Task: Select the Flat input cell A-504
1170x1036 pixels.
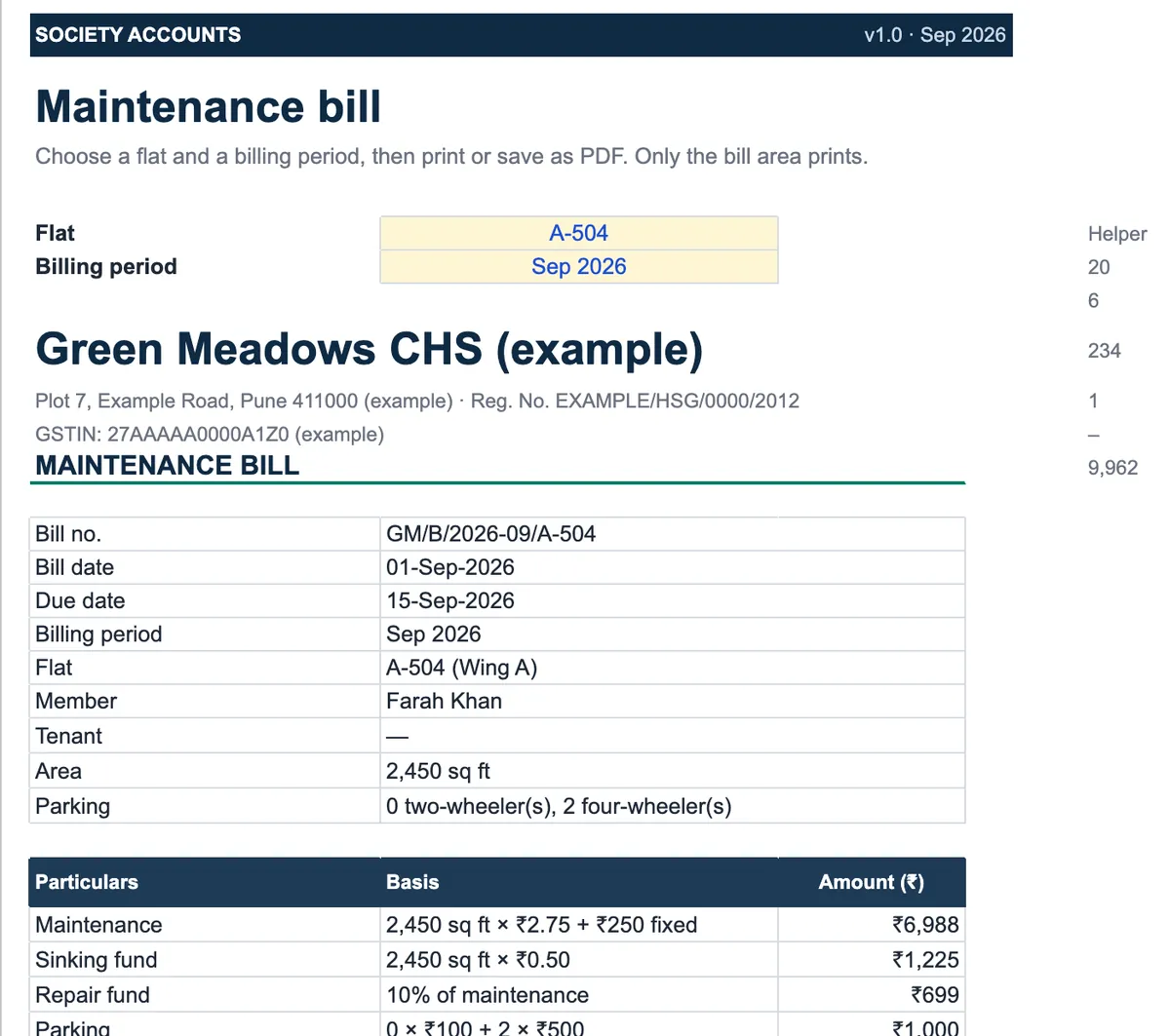Action: click(x=578, y=233)
